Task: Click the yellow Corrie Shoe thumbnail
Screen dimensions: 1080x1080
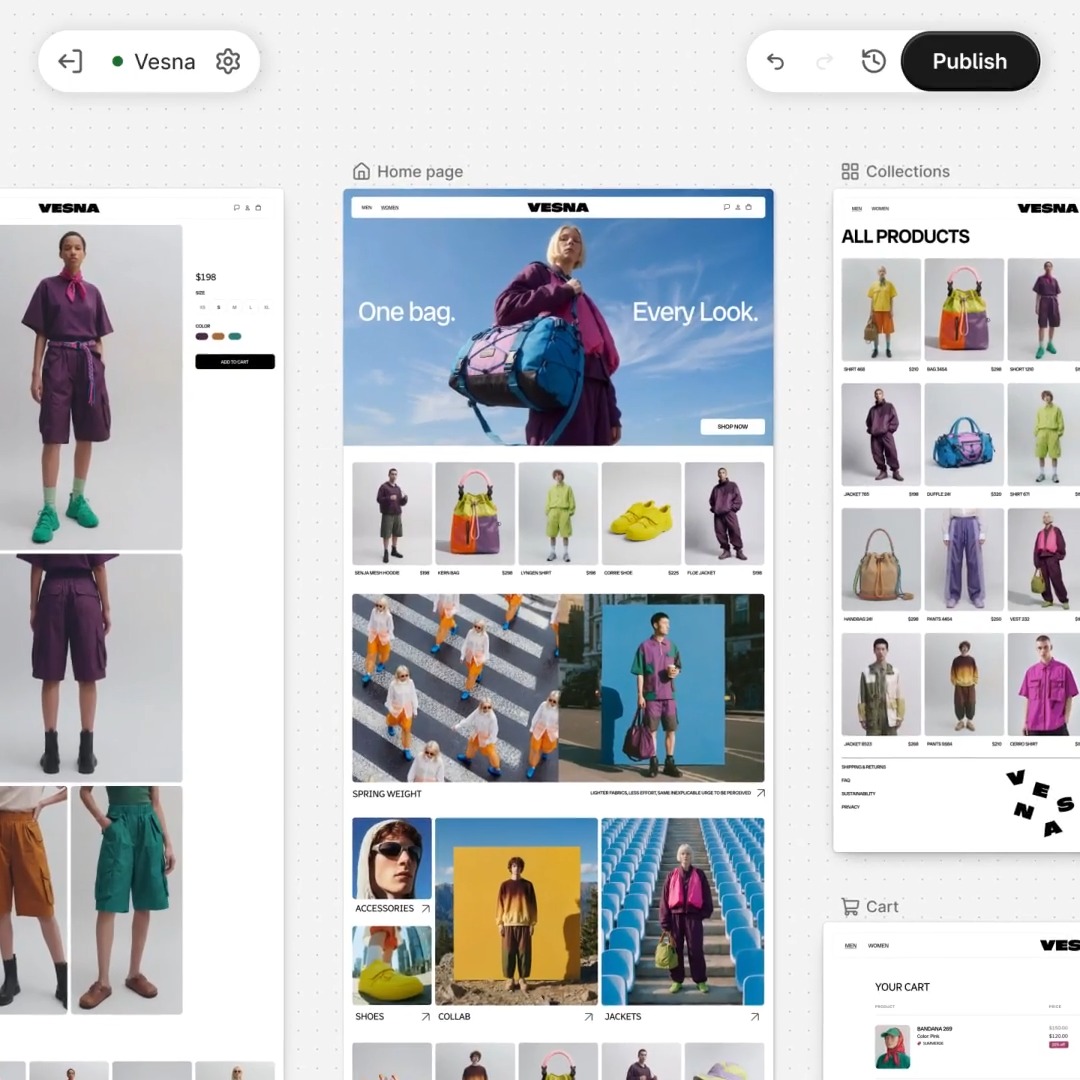Action: tap(641, 514)
